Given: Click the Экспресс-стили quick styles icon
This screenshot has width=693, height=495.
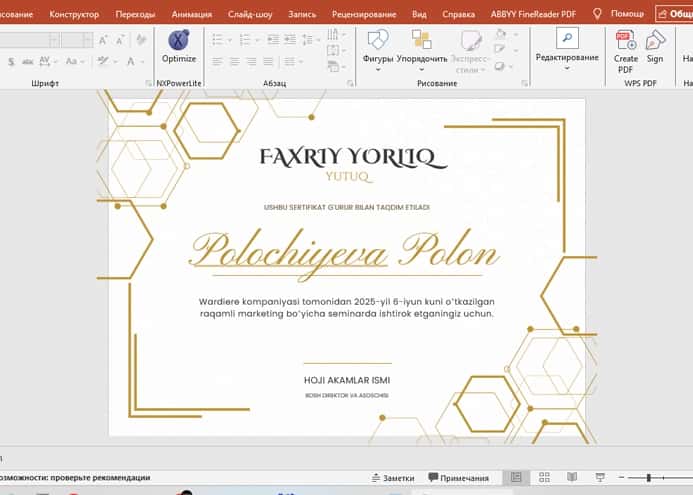Looking at the screenshot, I should 471,41.
